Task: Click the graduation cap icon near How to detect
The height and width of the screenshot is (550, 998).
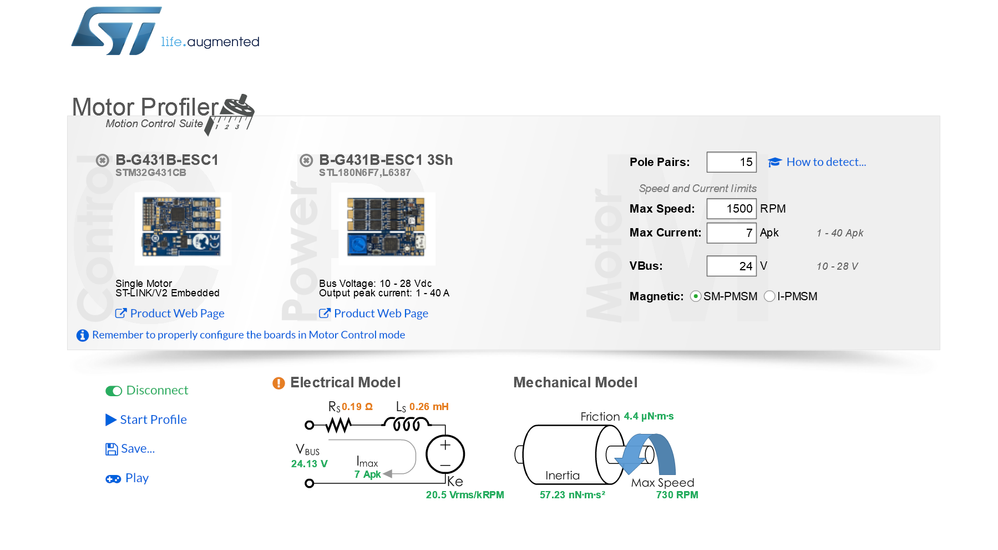Action: click(775, 162)
